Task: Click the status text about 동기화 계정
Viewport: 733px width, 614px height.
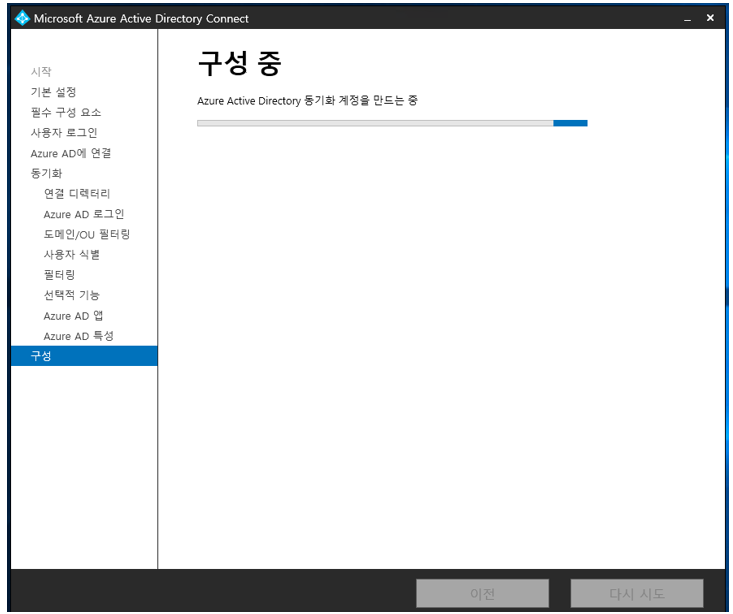Action: tap(308, 101)
